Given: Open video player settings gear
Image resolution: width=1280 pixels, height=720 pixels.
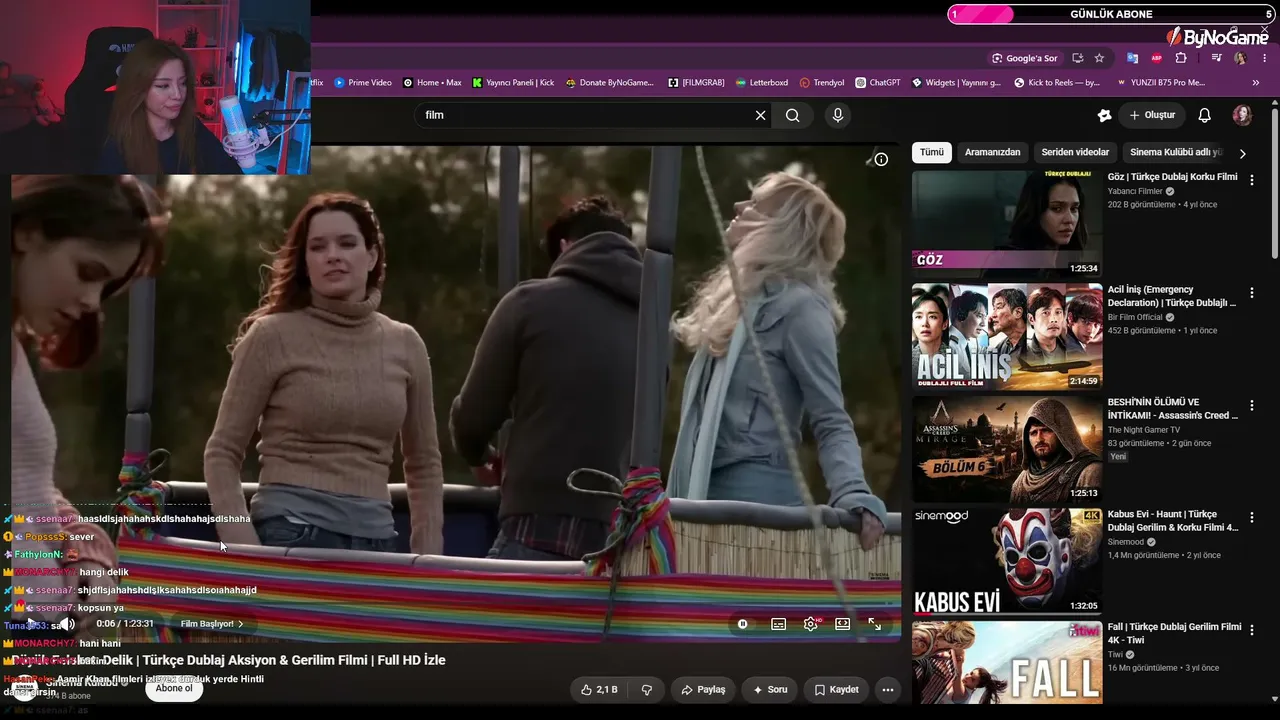Looking at the screenshot, I should pos(811,624).
